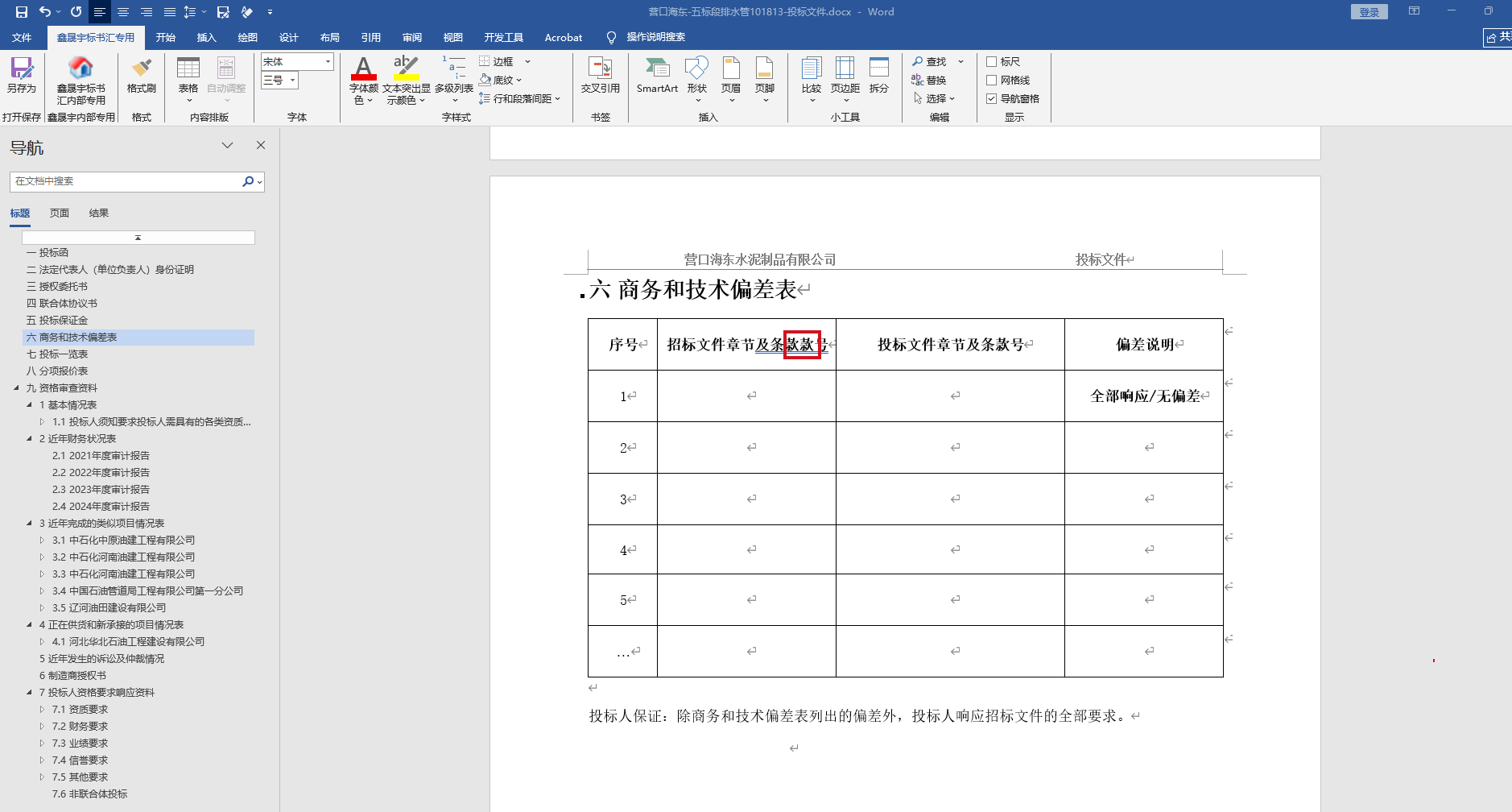Align text left from quick access toolbar

tap(100, 12)
